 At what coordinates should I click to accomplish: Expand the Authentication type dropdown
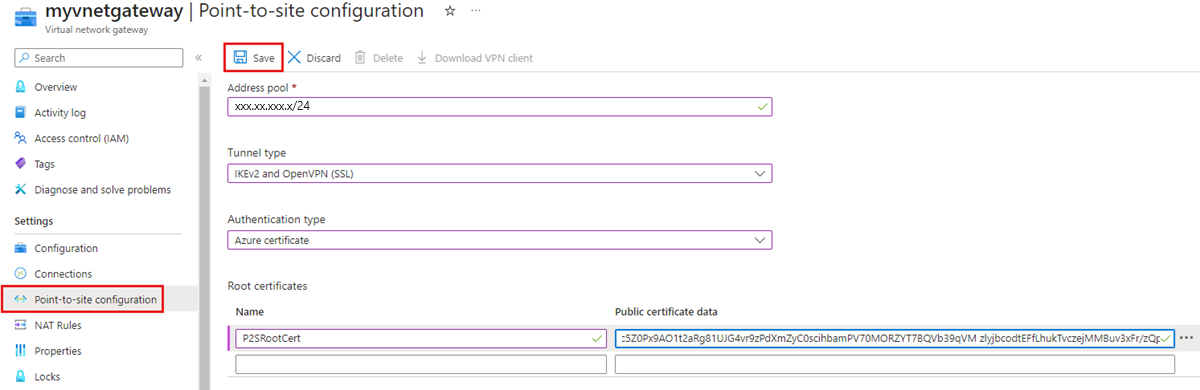(x=500, y=240)
